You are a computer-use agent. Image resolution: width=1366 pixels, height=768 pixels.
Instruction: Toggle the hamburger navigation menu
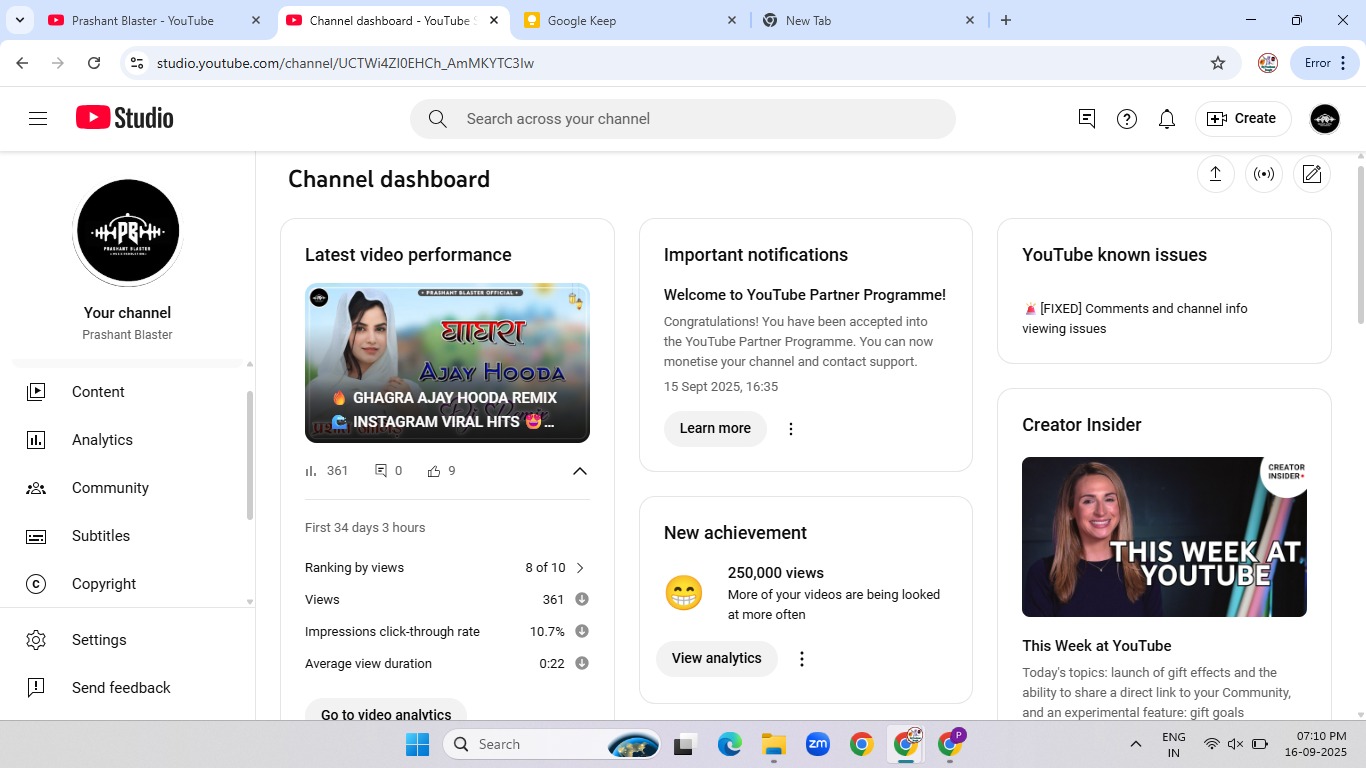point(38,119)
